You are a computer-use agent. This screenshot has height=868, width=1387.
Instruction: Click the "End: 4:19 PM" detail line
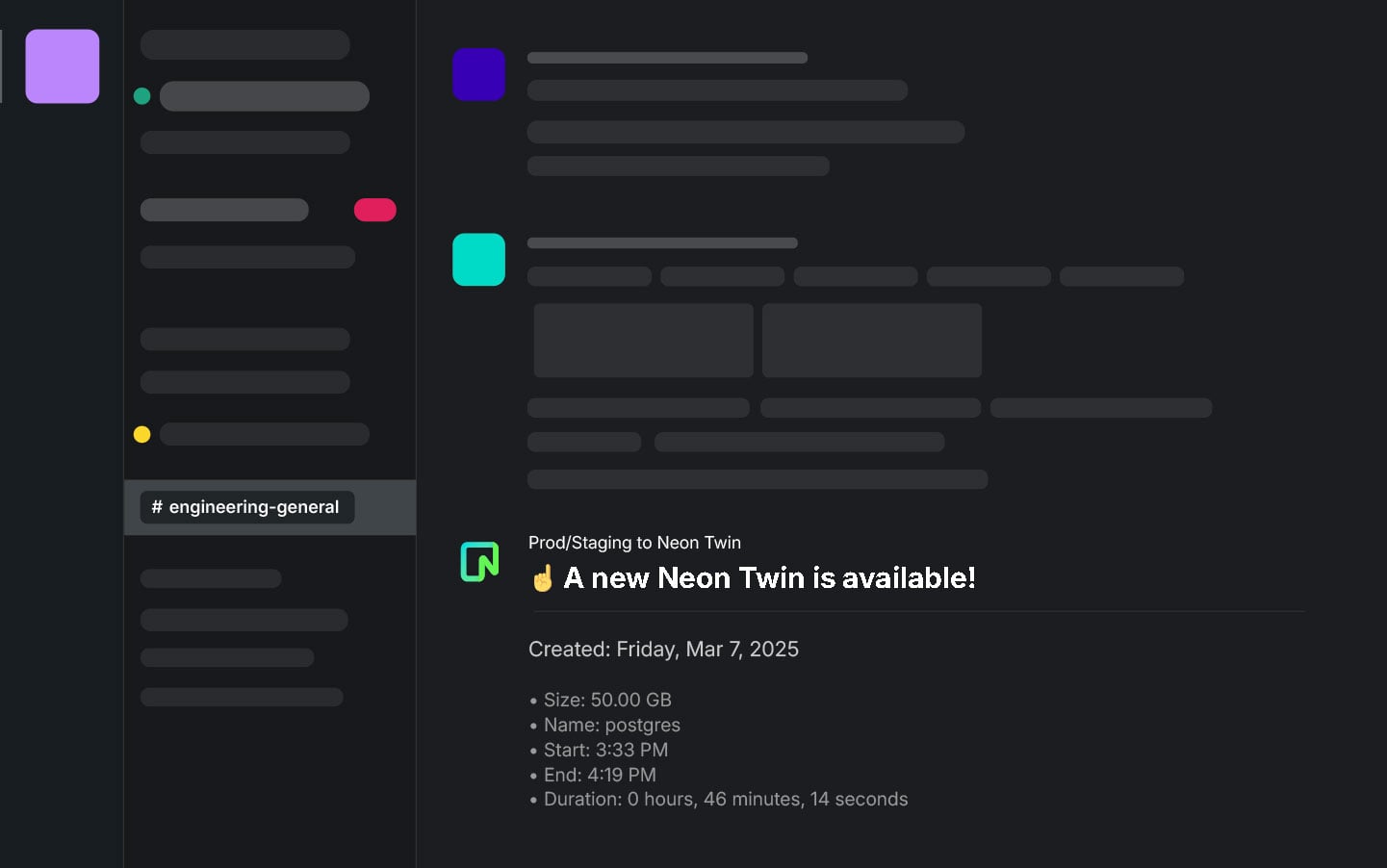(x=599, y=775)
